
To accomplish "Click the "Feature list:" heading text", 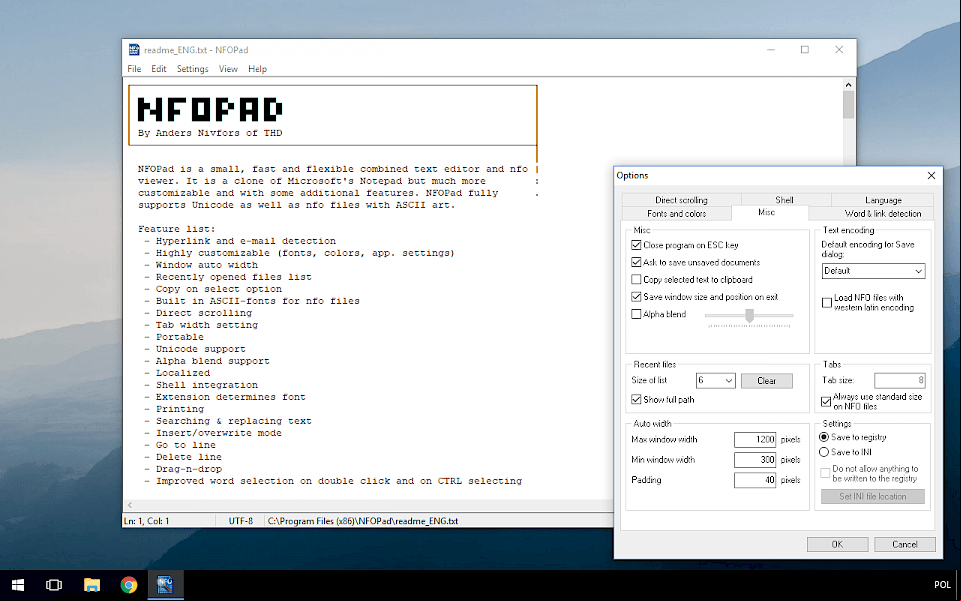I will click(x=177, y=229).
